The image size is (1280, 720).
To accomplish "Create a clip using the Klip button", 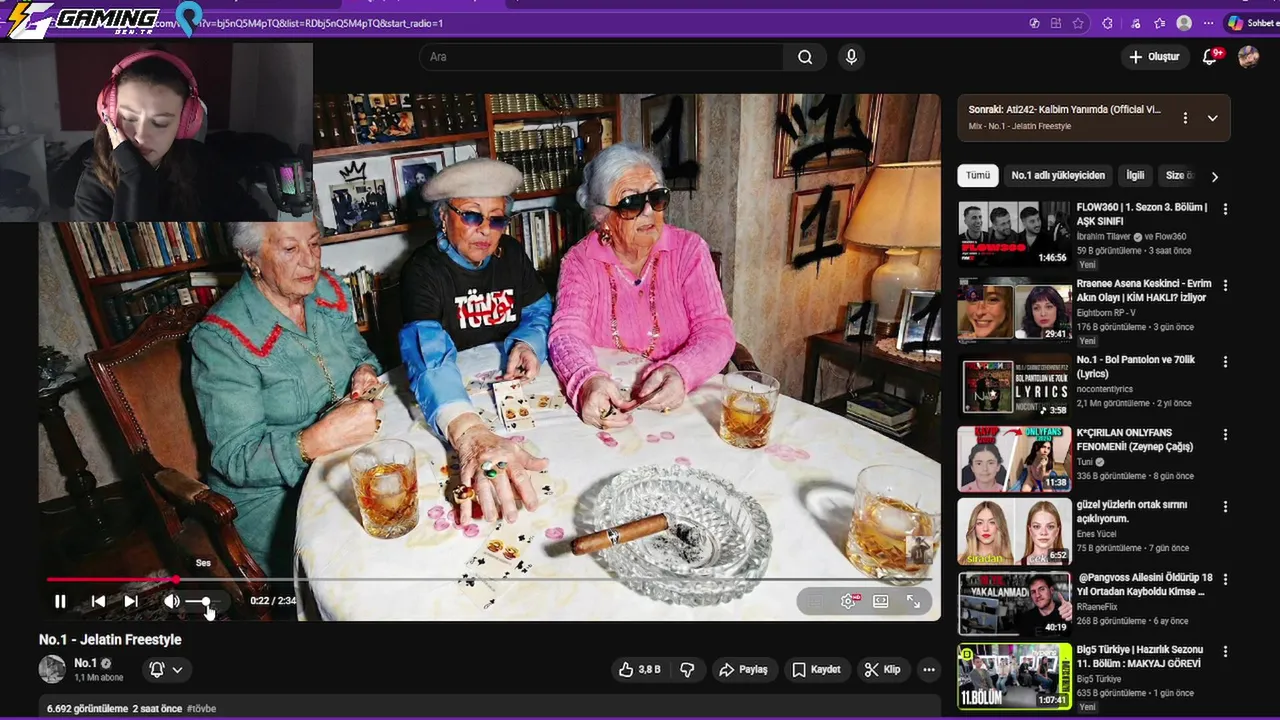I will pyautogui.click(x=882, y=669).
